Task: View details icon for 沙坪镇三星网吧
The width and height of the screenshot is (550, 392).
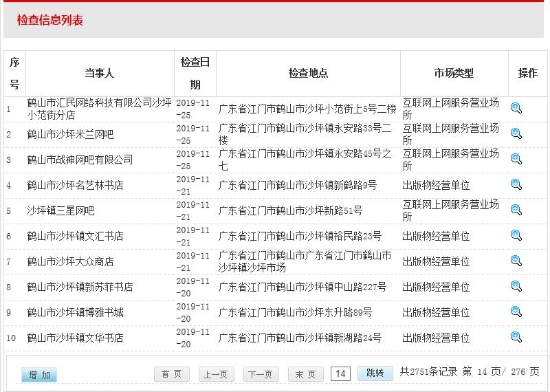Action: pos(516,210)
